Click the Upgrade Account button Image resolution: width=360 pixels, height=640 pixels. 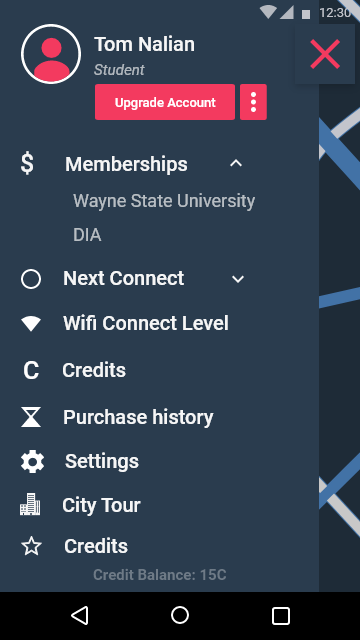click(165, 102)
